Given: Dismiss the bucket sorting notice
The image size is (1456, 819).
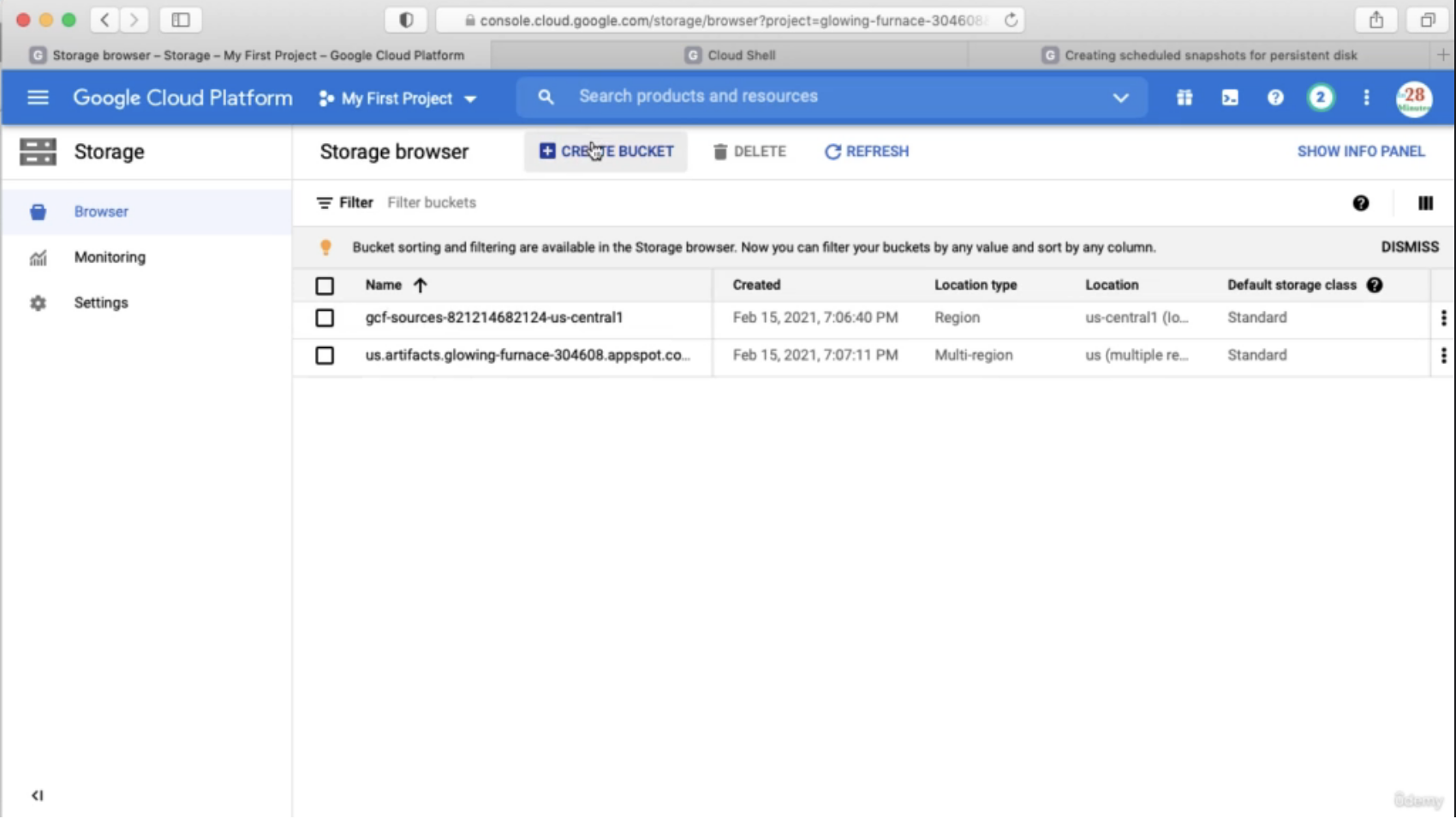Looking at the screenshot, I should (x=1410, y=247).
